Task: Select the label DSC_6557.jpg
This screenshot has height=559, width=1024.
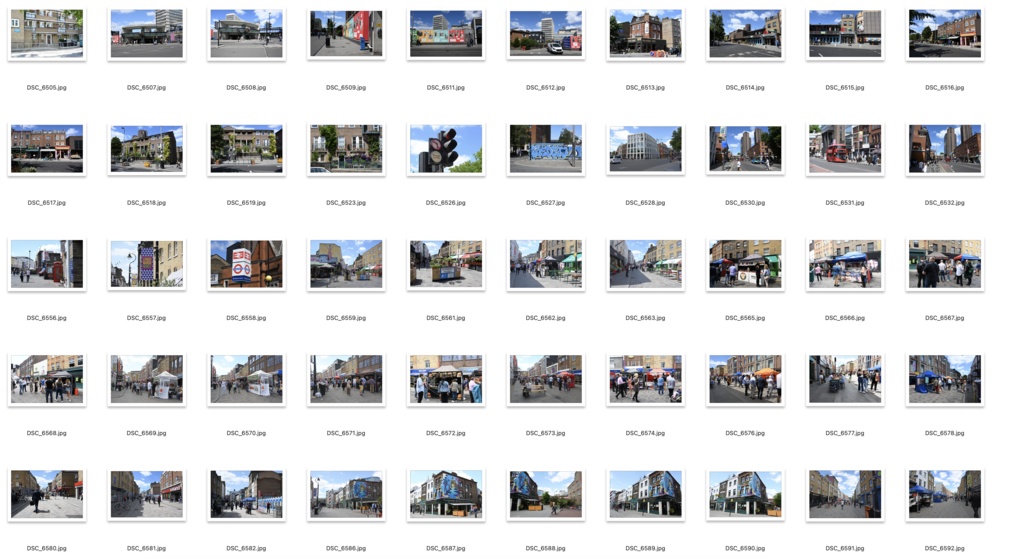Action: point(146,318)
